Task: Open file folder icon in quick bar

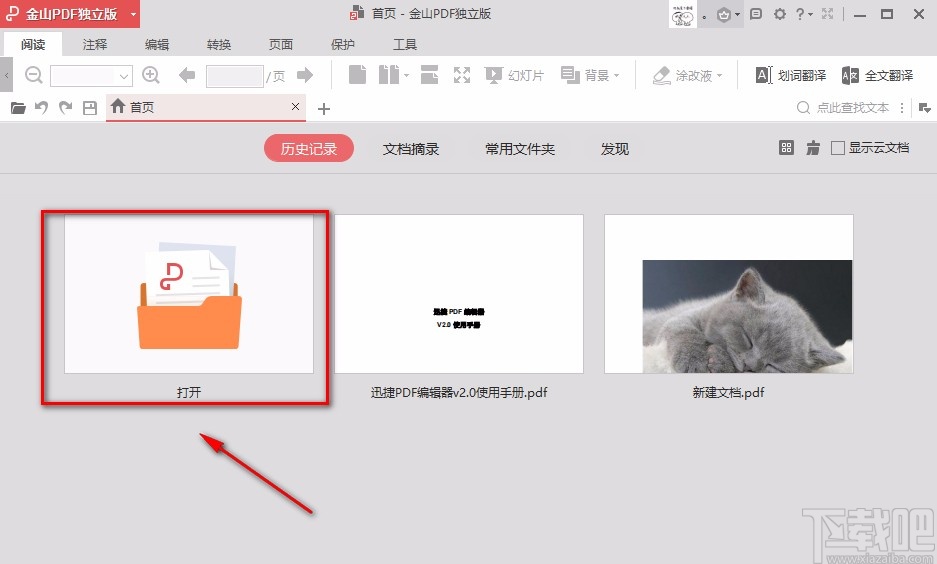Action: tap(19, 108)
